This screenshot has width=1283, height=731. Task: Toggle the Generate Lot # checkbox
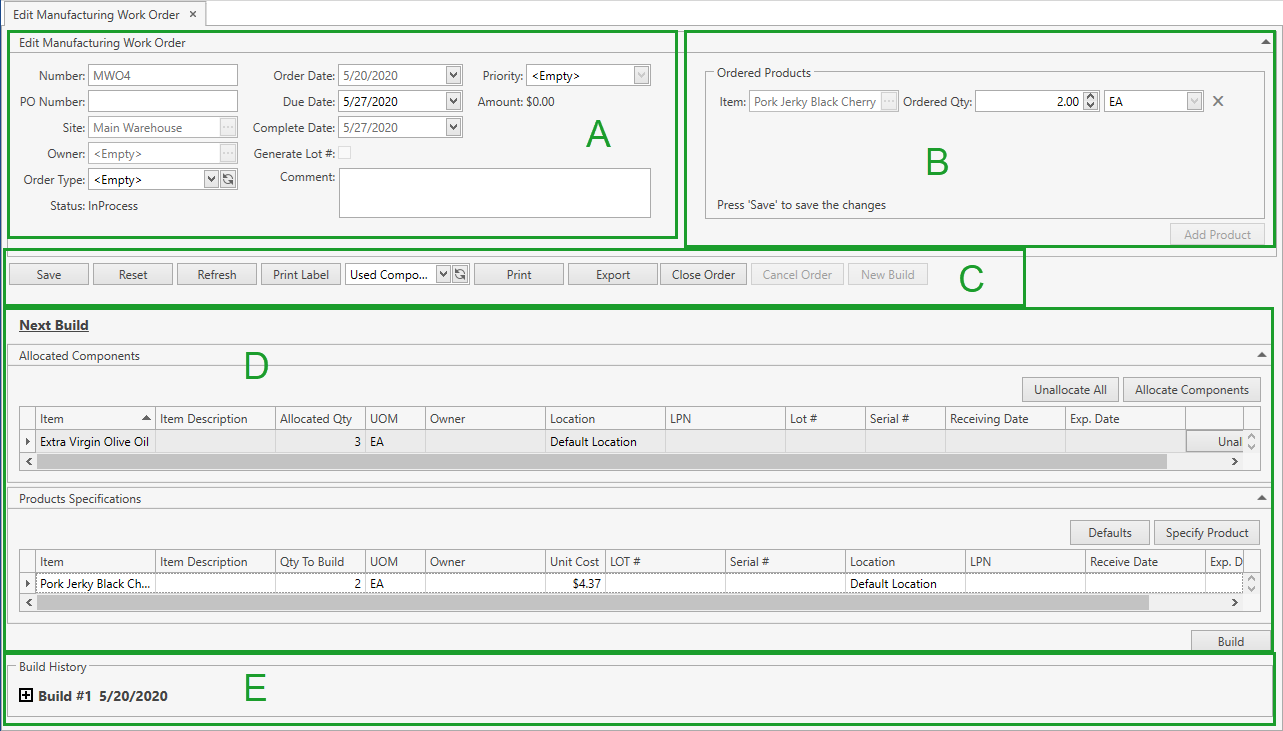coord(345,154)
